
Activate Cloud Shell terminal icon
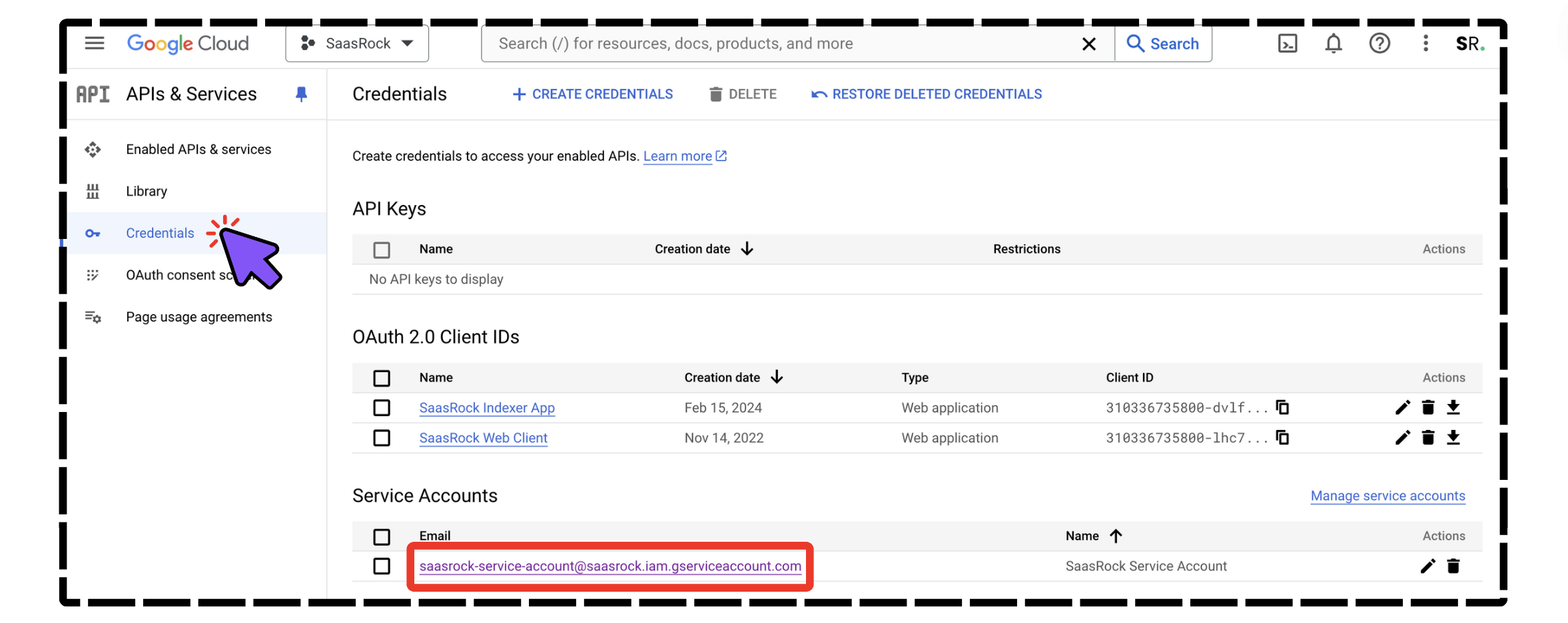(1288, 44)
